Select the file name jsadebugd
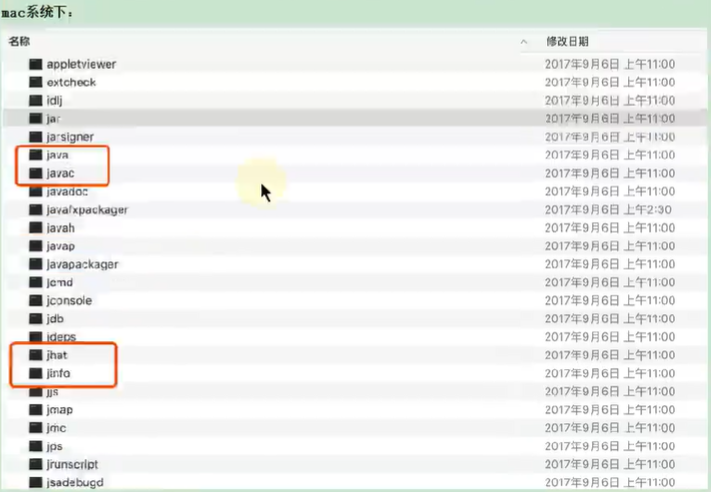The height and width of the screenshot is (492, 711). click(x=75, y=482)
